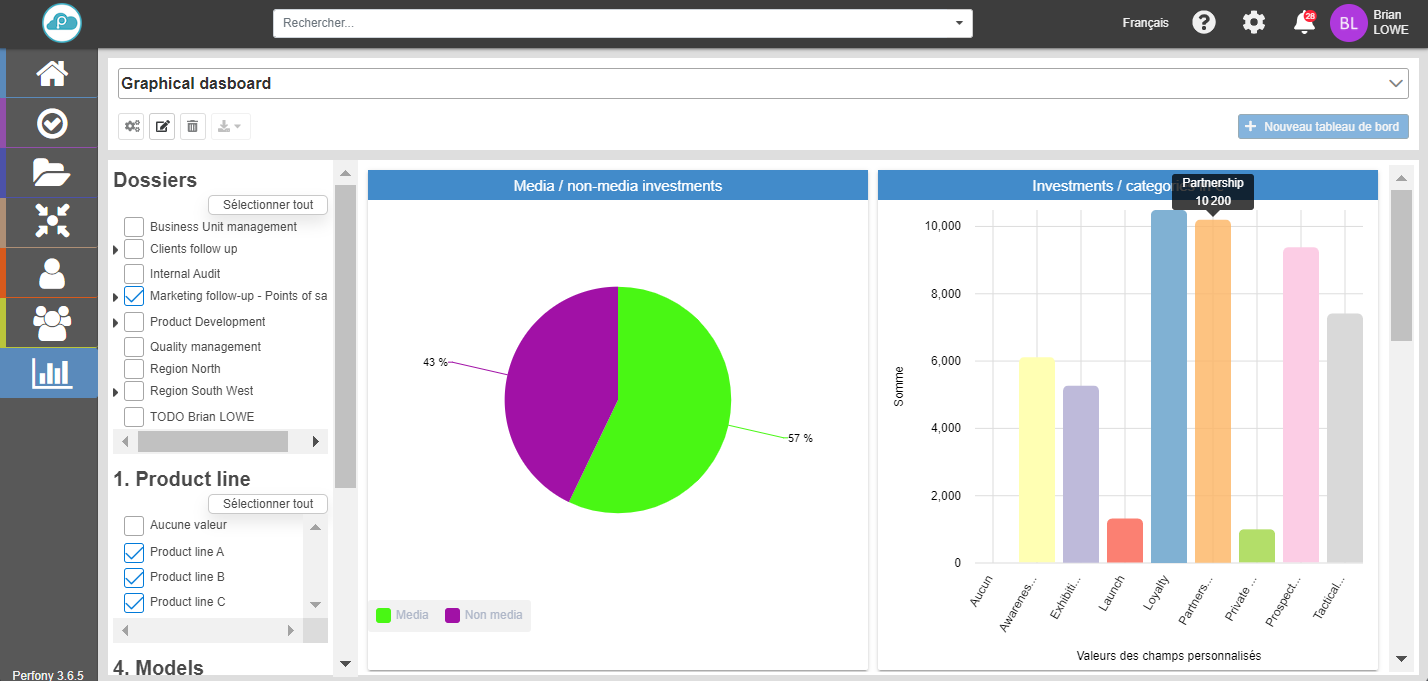
Task: Switch language via Français link
Action: pos(1145,23)
